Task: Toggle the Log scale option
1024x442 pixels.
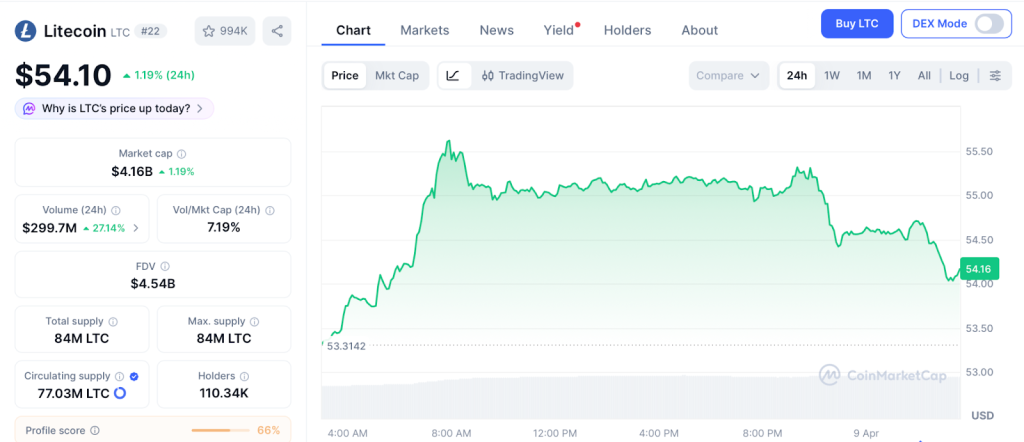Action: [958, 76]
